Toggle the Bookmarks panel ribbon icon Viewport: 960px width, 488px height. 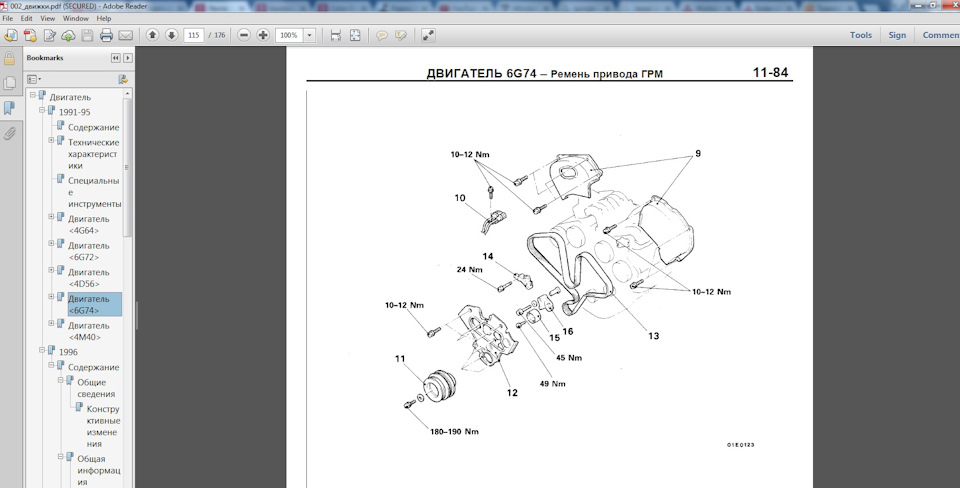[9, 108]
